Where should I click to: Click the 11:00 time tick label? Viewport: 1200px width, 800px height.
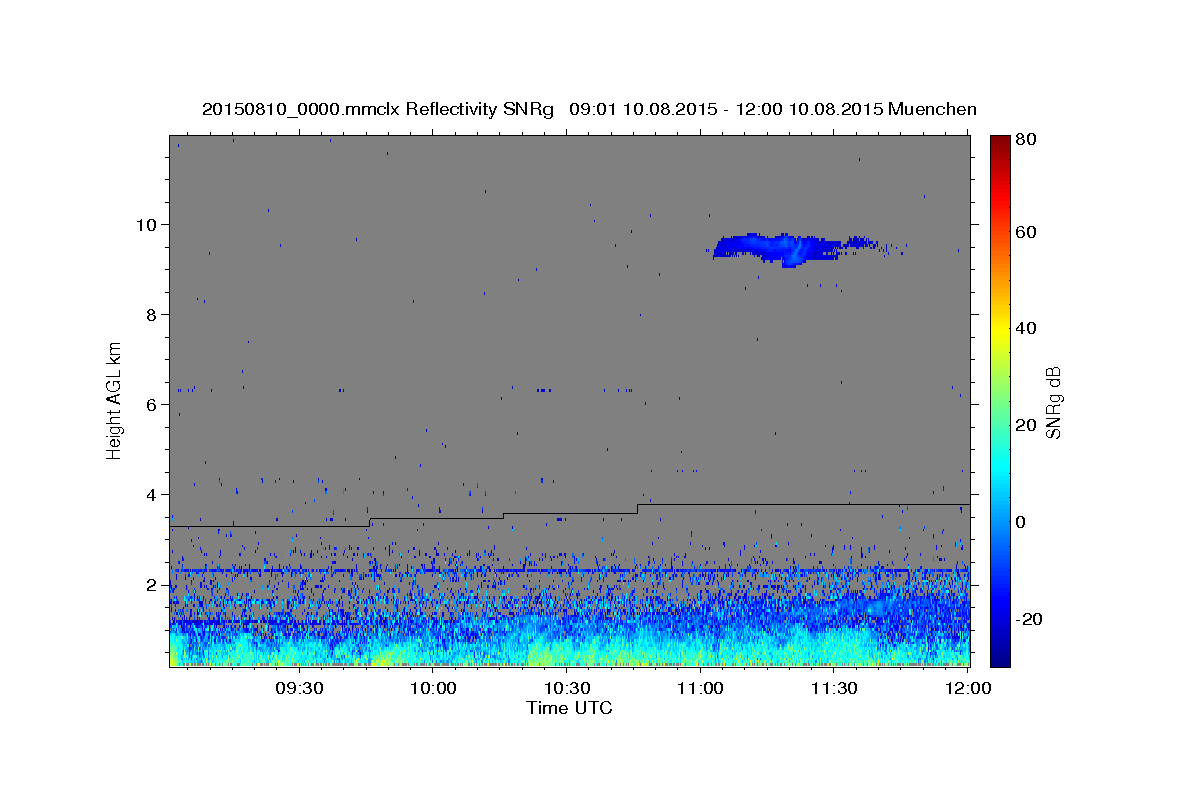[x=700, y=689]
